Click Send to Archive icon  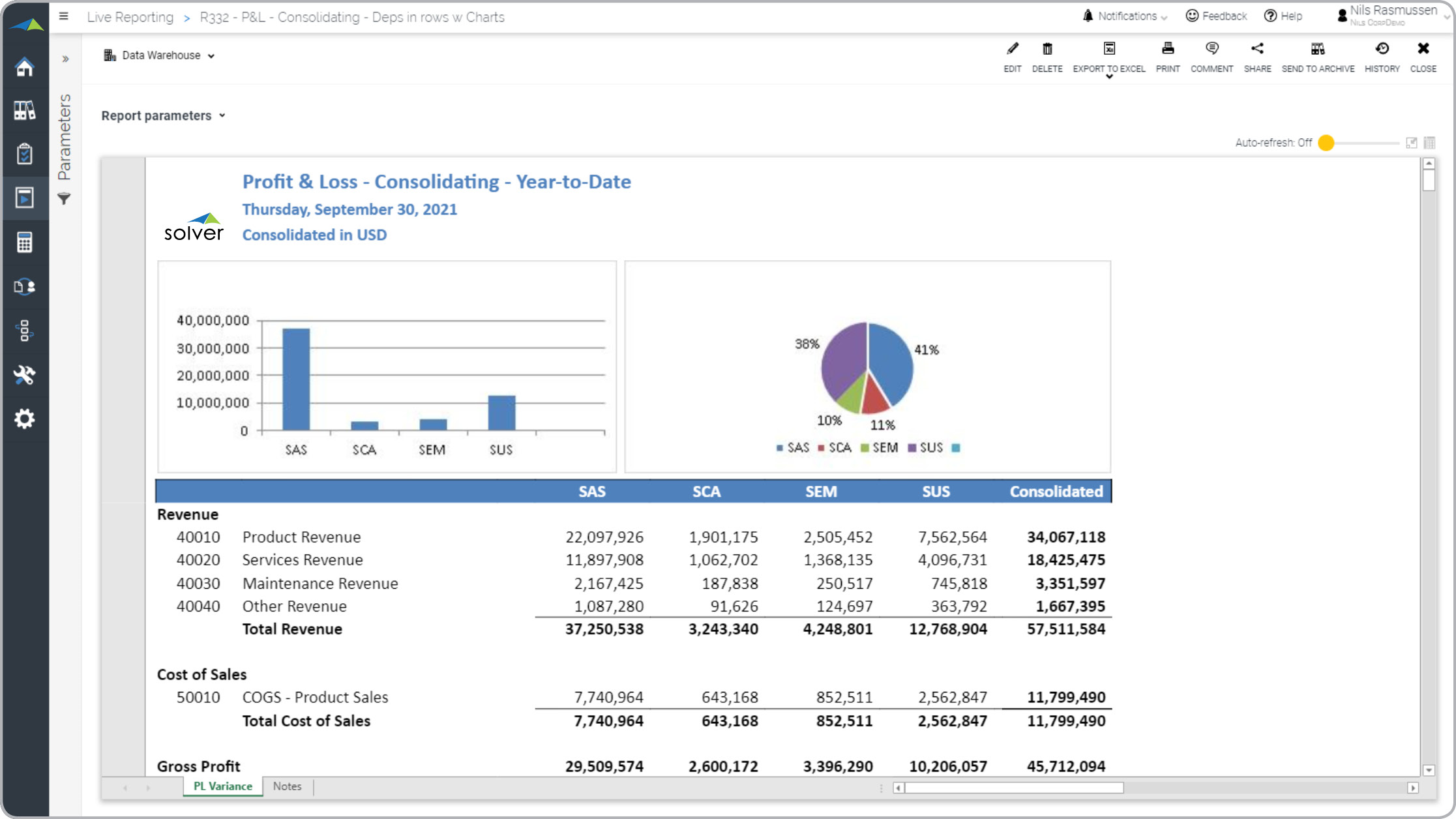[x=1318, y=50]
